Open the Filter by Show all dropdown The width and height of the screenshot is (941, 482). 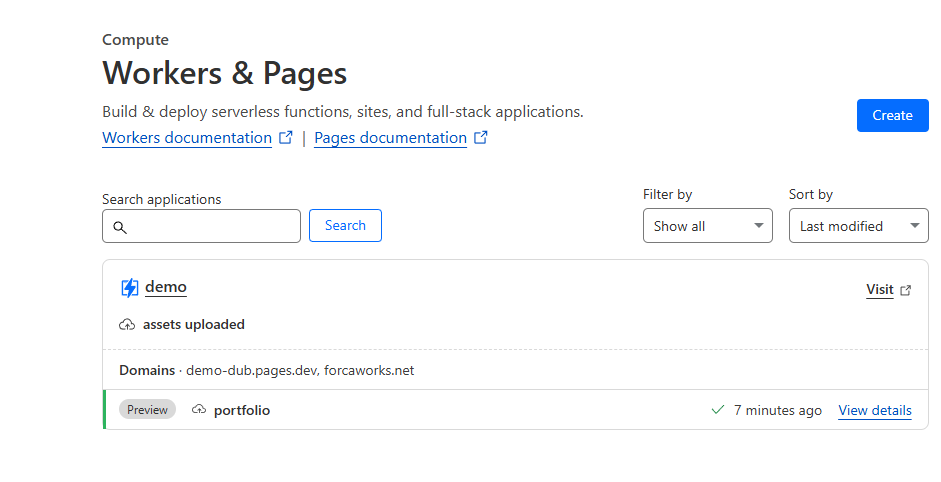(708, 226)
